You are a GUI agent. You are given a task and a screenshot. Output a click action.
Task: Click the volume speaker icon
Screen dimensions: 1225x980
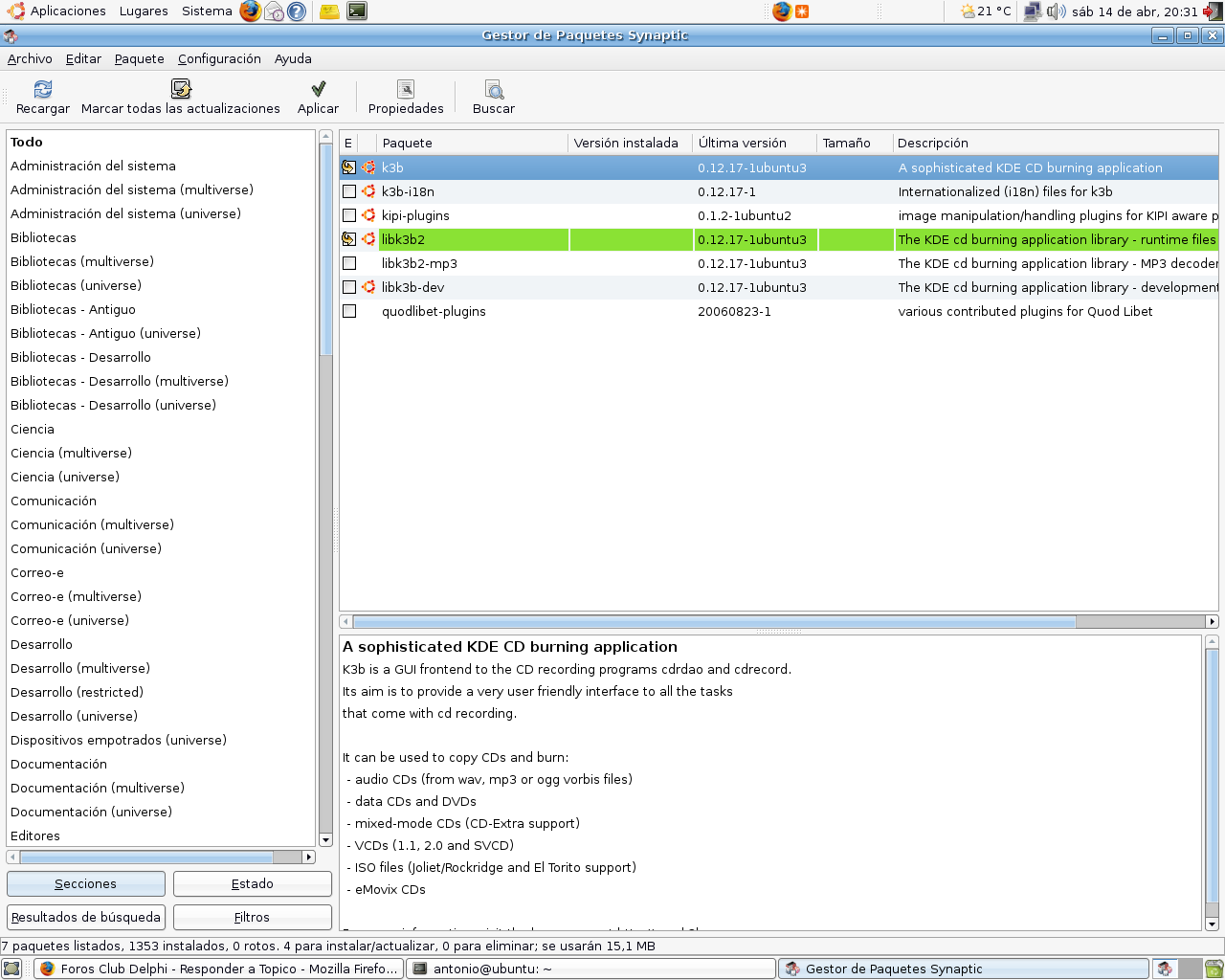coord(1057,11)
